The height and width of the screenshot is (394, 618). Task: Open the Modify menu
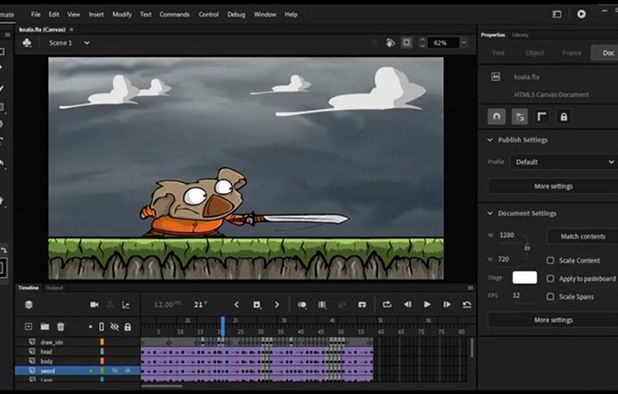pos(122,14)
